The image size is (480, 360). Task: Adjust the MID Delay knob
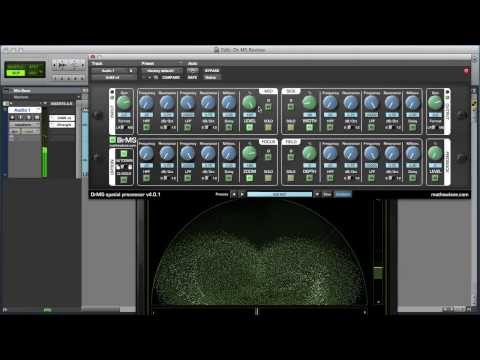229,103
